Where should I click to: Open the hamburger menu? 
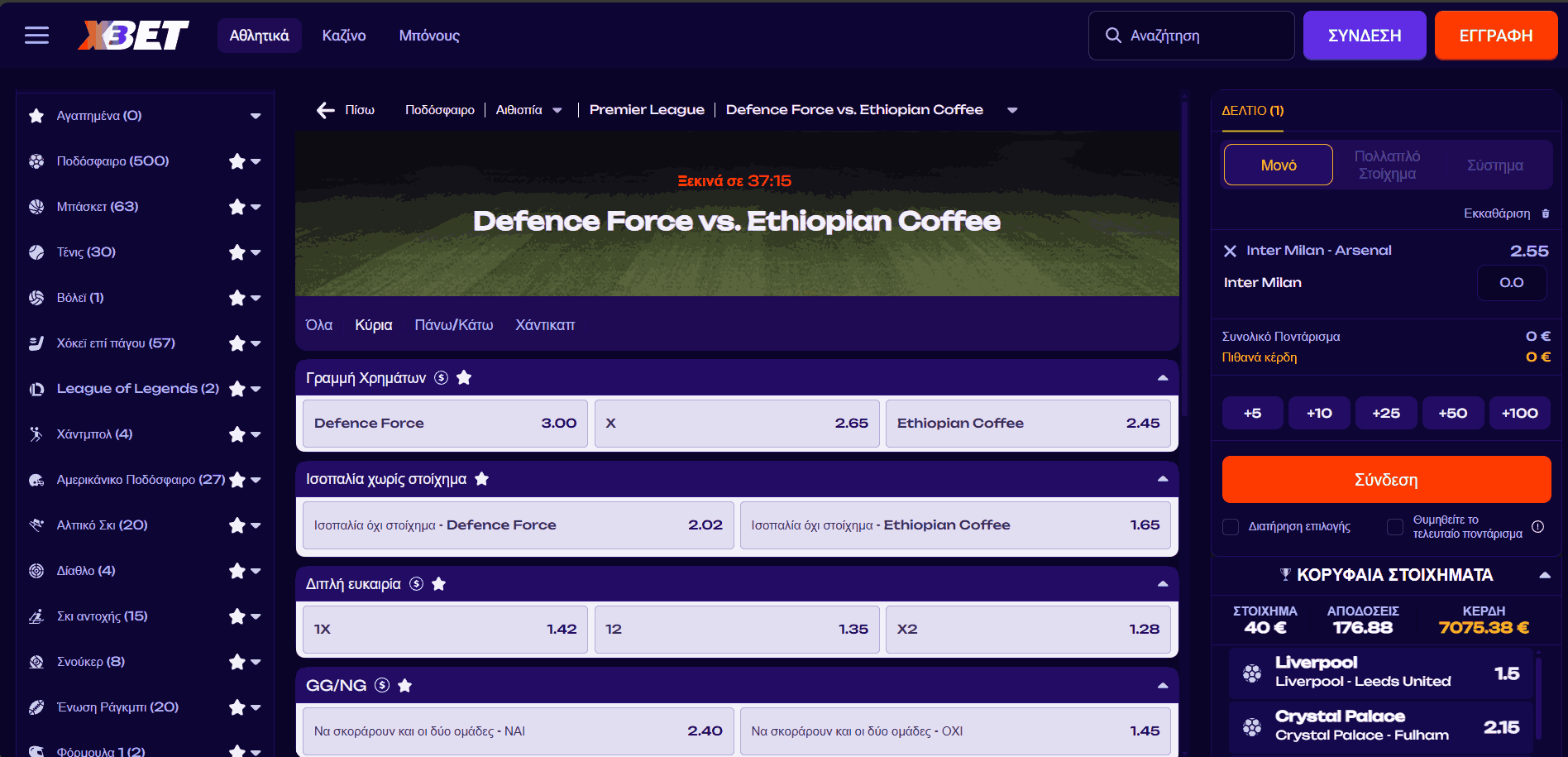point(36,35)
